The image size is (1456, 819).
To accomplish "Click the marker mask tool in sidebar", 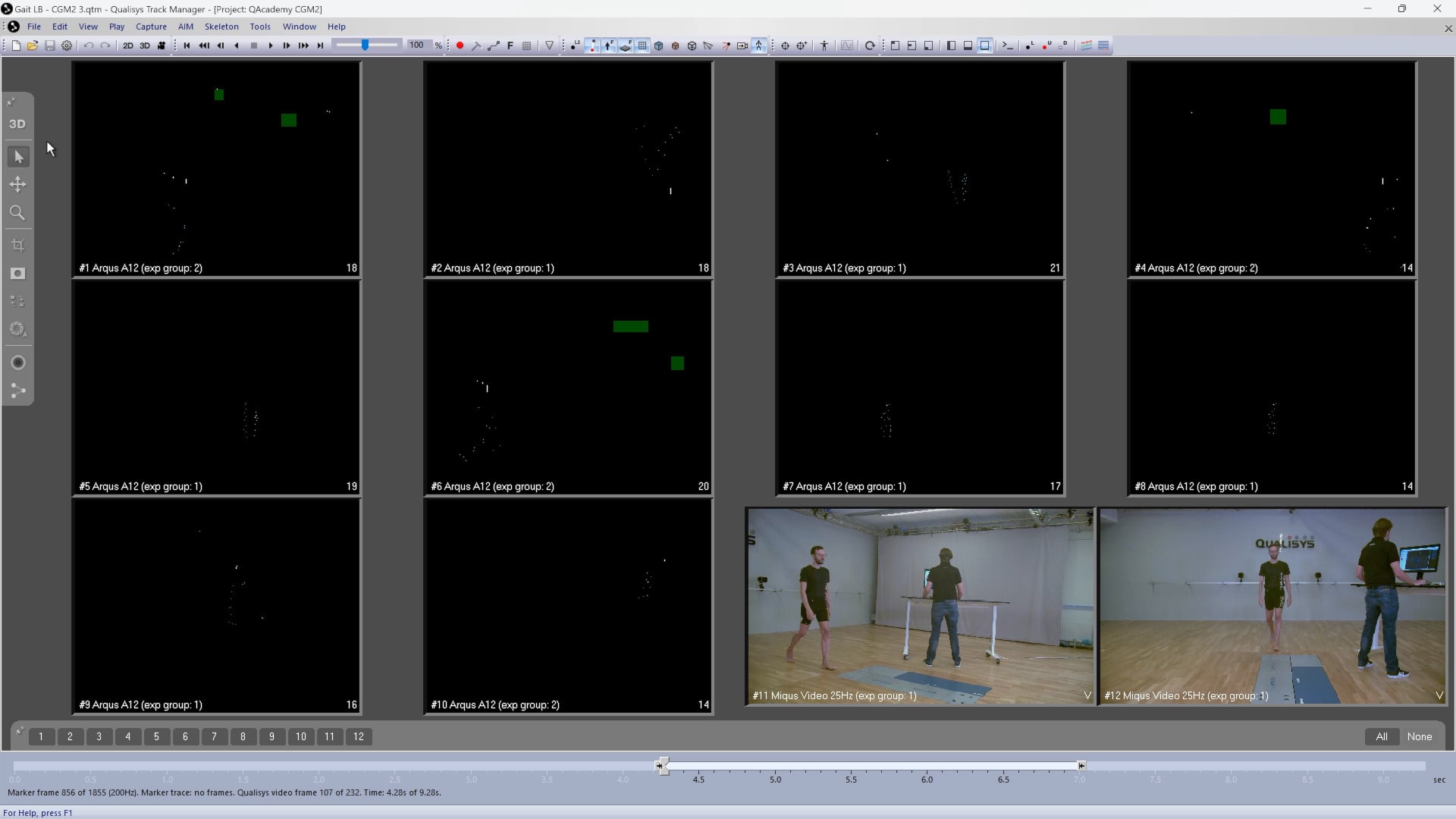I will tap(18, 274).
